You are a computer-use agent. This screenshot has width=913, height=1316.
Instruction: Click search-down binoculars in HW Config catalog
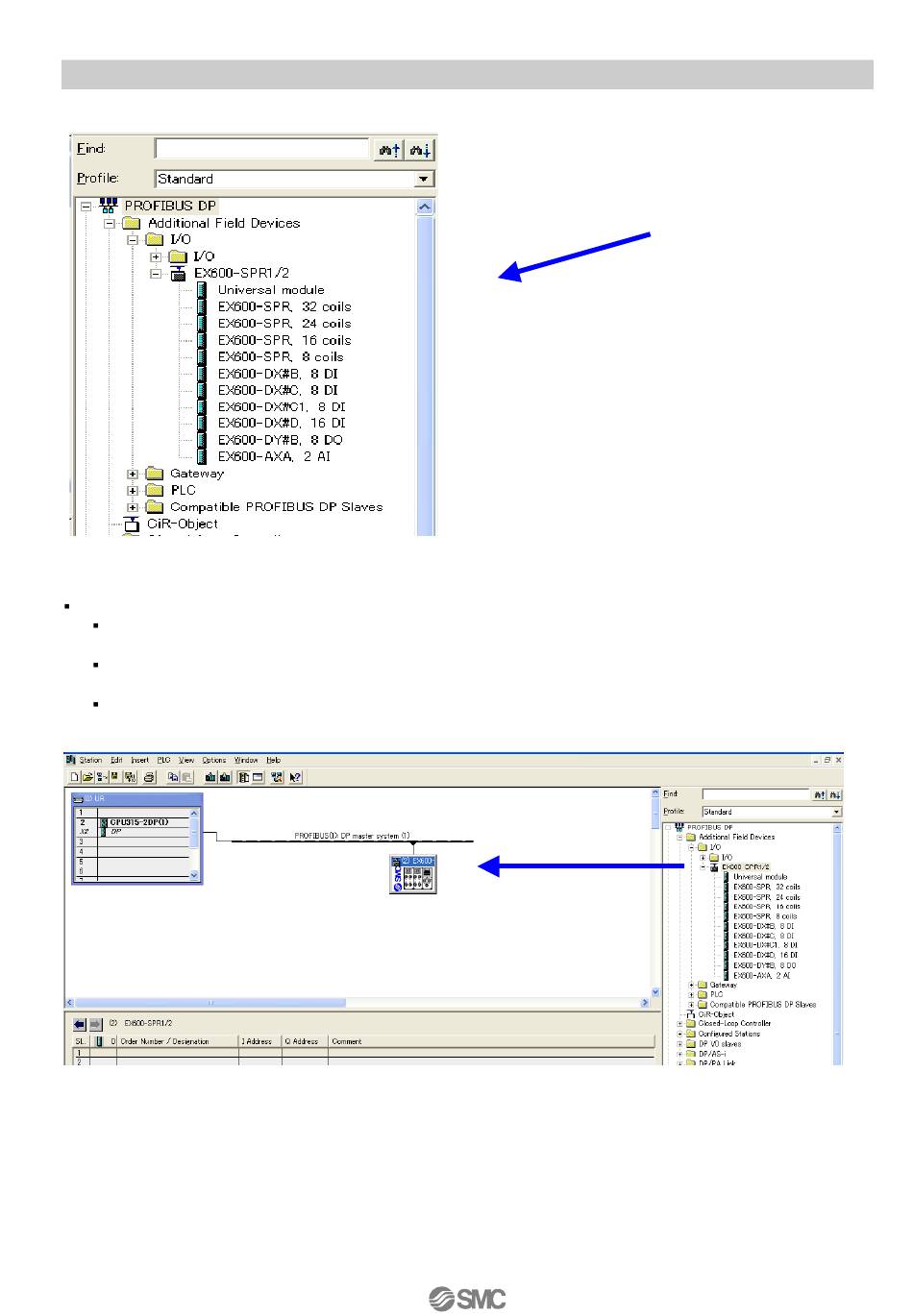tap(835, 794)
